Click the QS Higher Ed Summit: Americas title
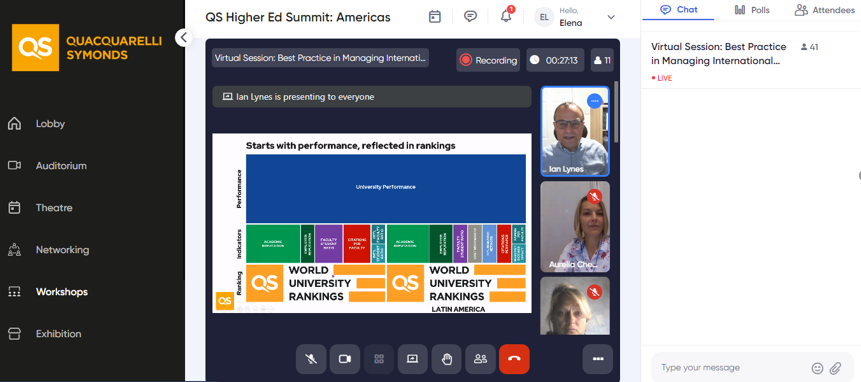The width and height of the screenshot is (861, 382). 298,17
